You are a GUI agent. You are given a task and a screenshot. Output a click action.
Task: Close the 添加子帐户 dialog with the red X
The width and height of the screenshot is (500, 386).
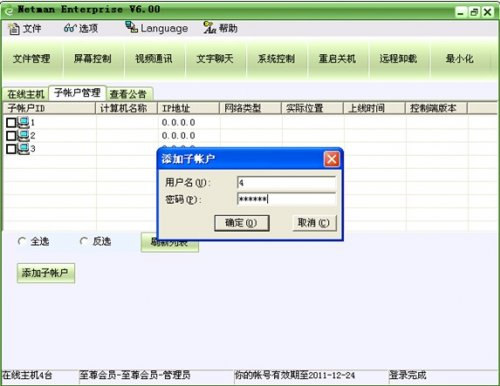point(332,159)
